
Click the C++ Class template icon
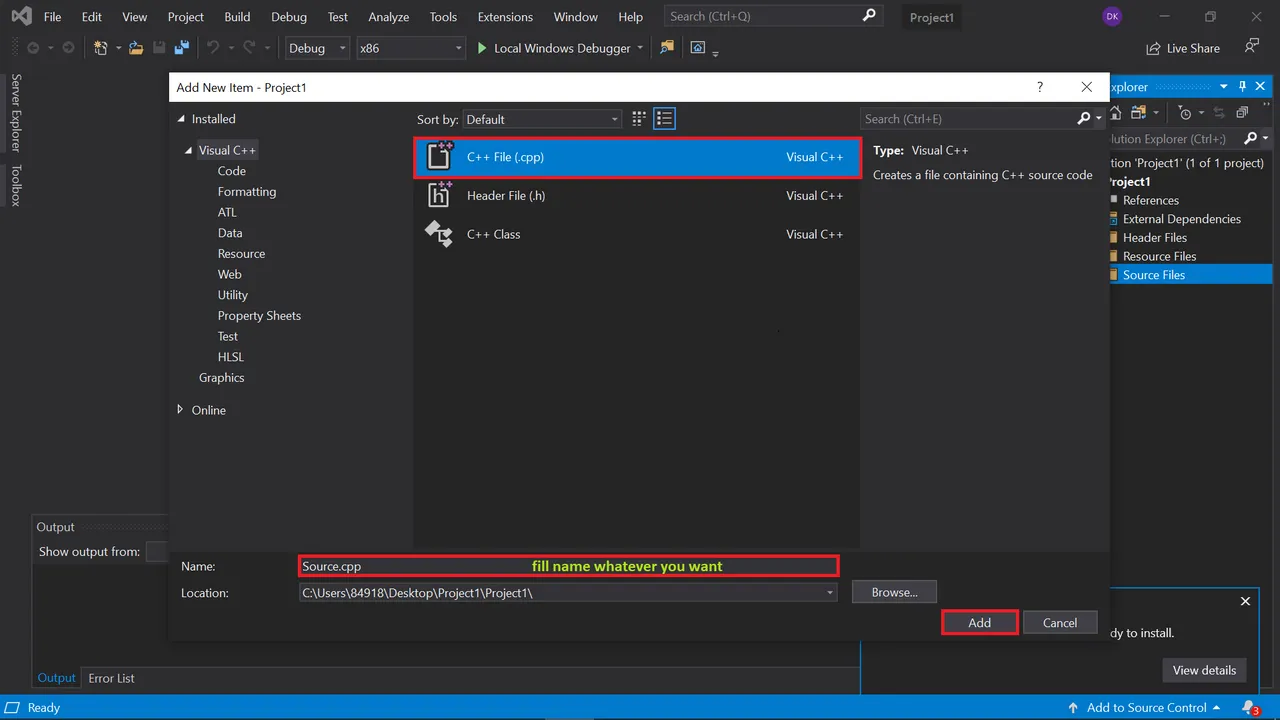439,234
